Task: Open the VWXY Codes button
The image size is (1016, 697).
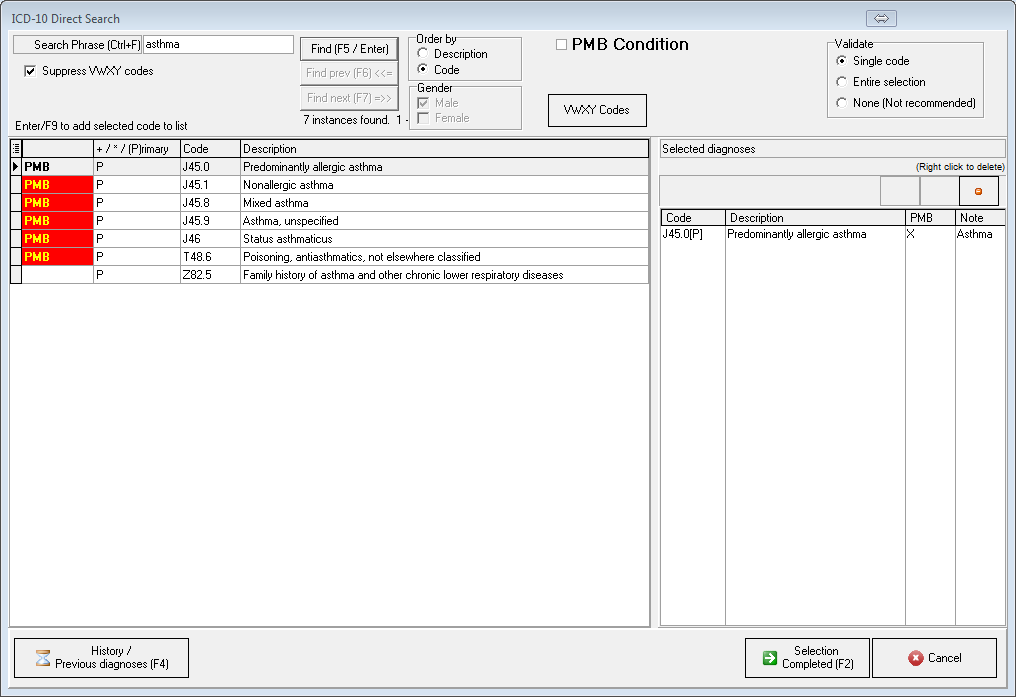Action: 597,110
